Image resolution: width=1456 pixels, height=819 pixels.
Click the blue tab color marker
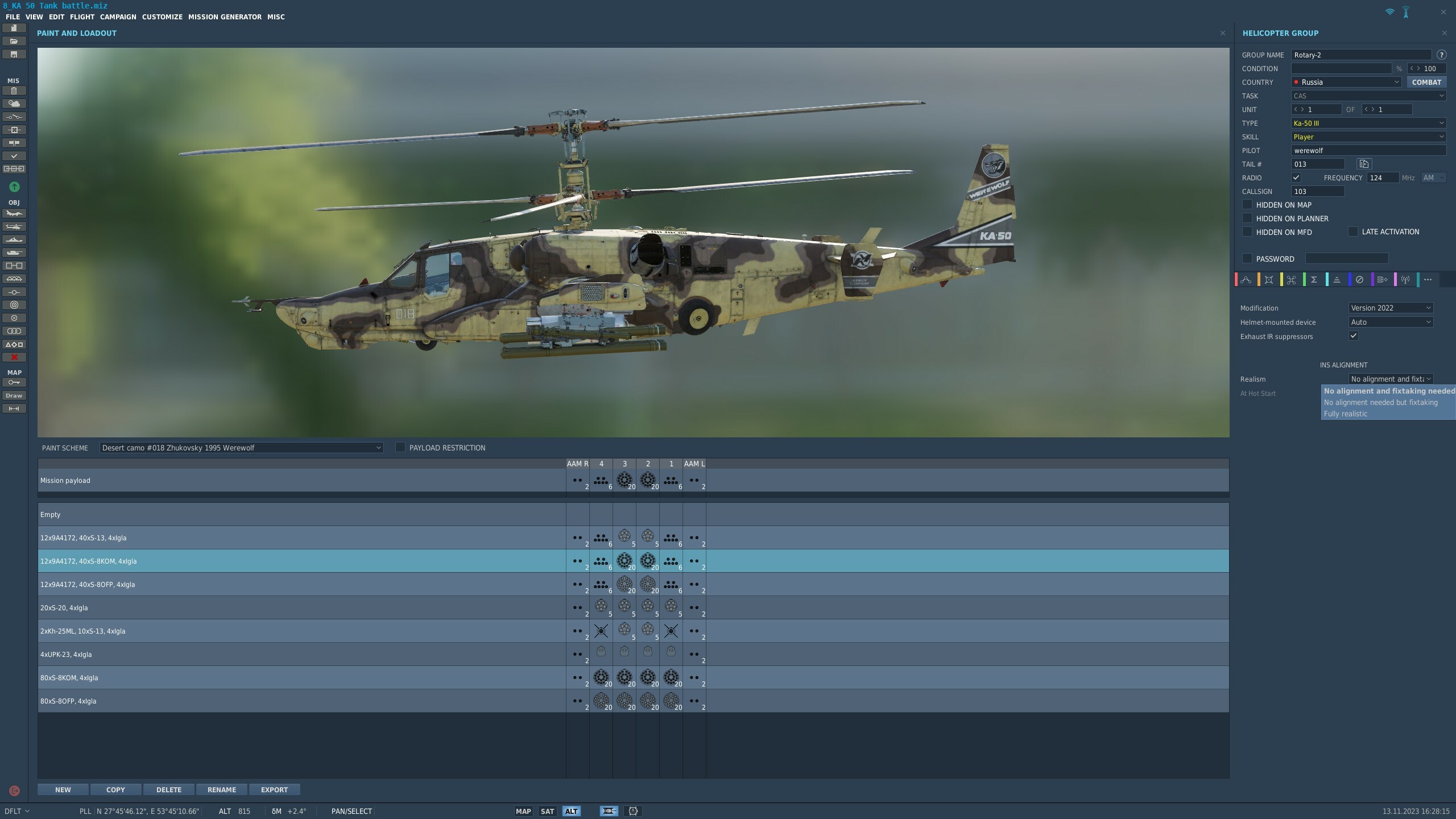point(1350,279)
